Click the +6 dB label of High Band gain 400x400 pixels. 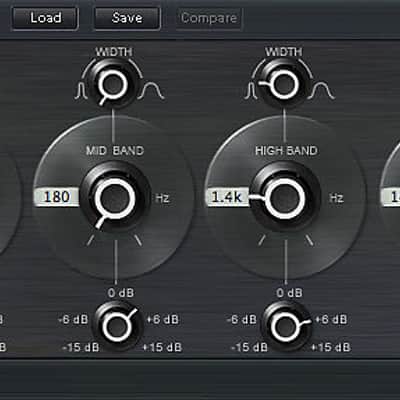(331, 319)
